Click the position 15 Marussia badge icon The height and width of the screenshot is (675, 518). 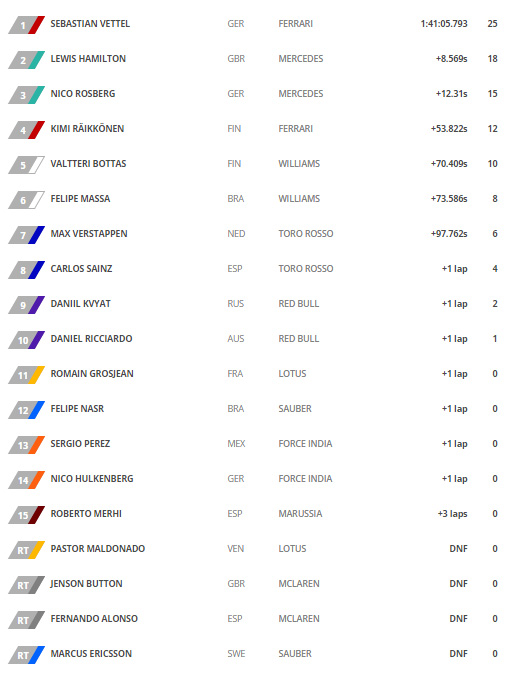(x=27, y=515)
